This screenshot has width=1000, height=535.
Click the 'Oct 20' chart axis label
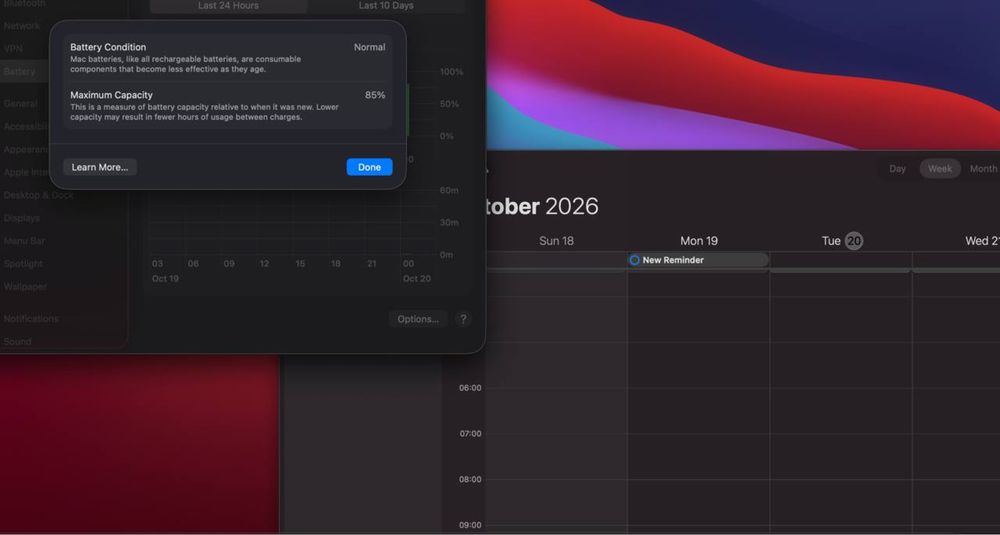416,279
